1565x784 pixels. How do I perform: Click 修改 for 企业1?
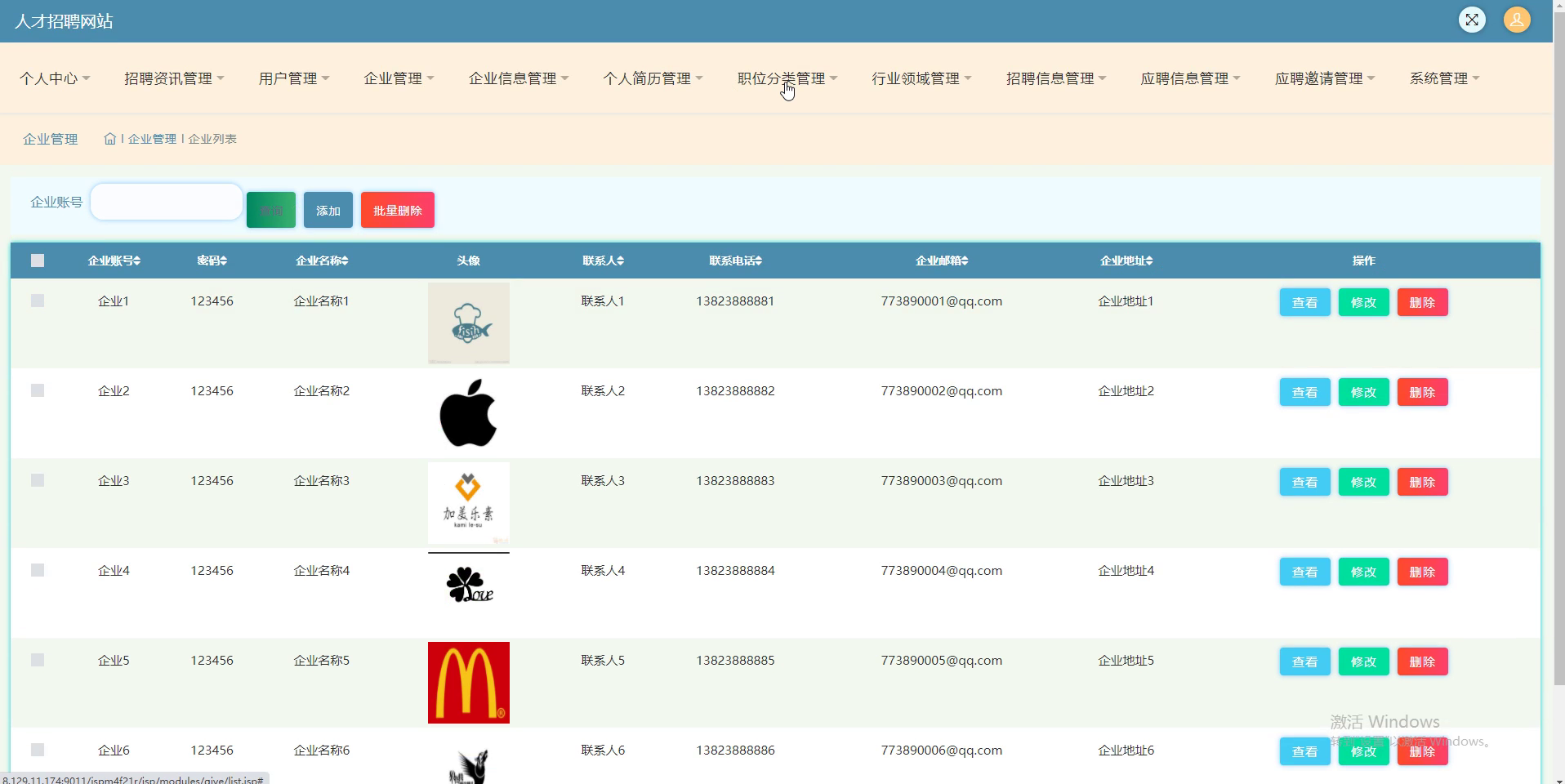pos(1363,302)
